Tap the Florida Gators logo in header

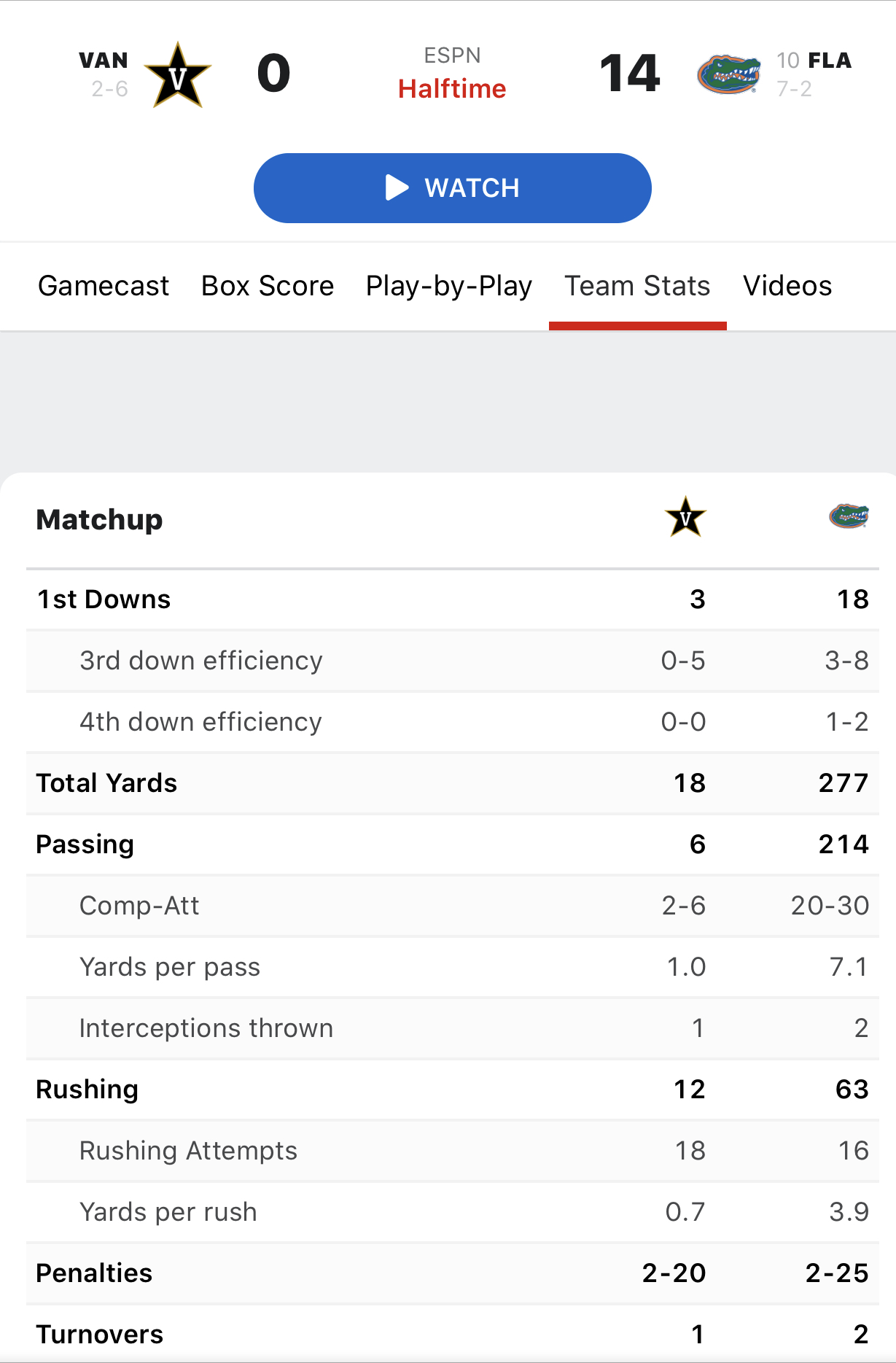point(728,74)
